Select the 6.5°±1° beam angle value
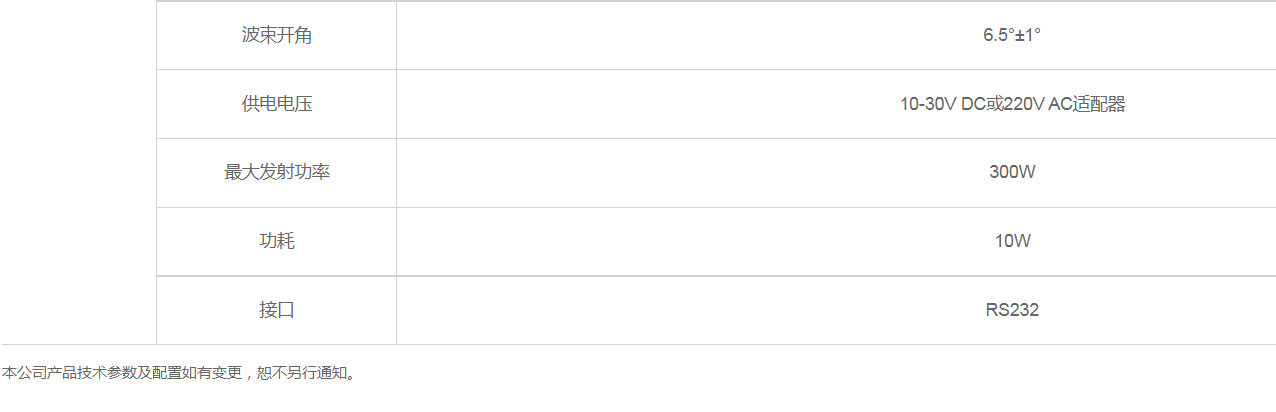The height and width of the screenshot is (412, 1276). click(x=1012, y=35)
